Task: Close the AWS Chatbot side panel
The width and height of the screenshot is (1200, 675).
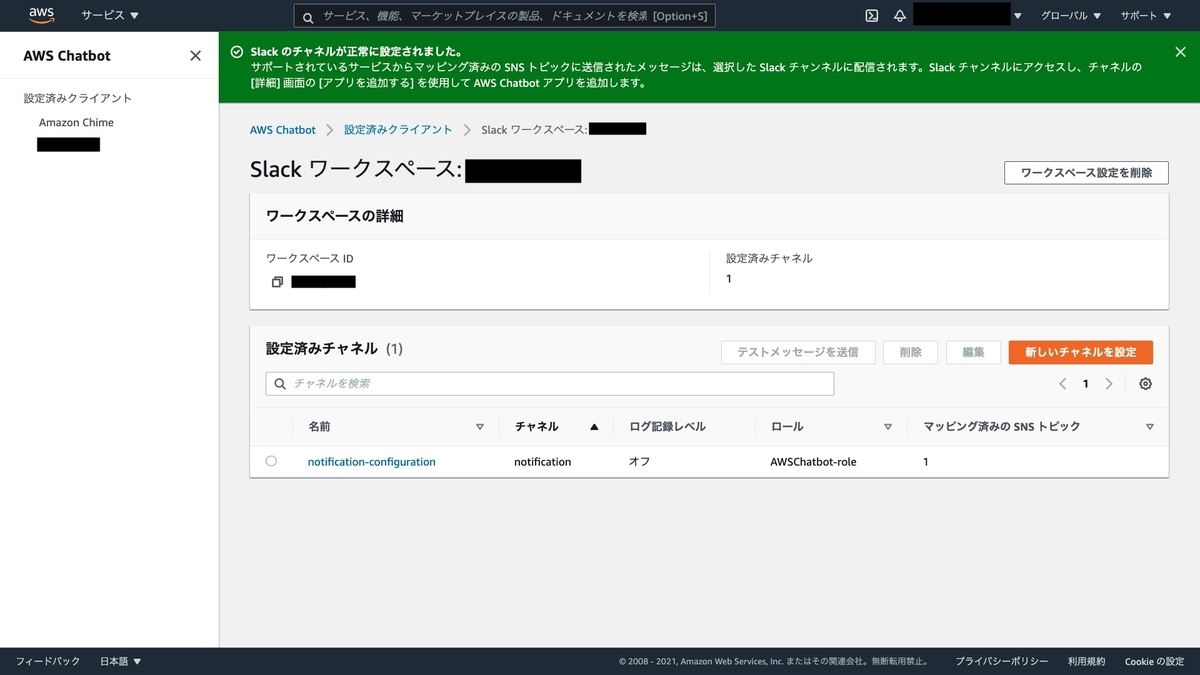Action: [195, 55]
